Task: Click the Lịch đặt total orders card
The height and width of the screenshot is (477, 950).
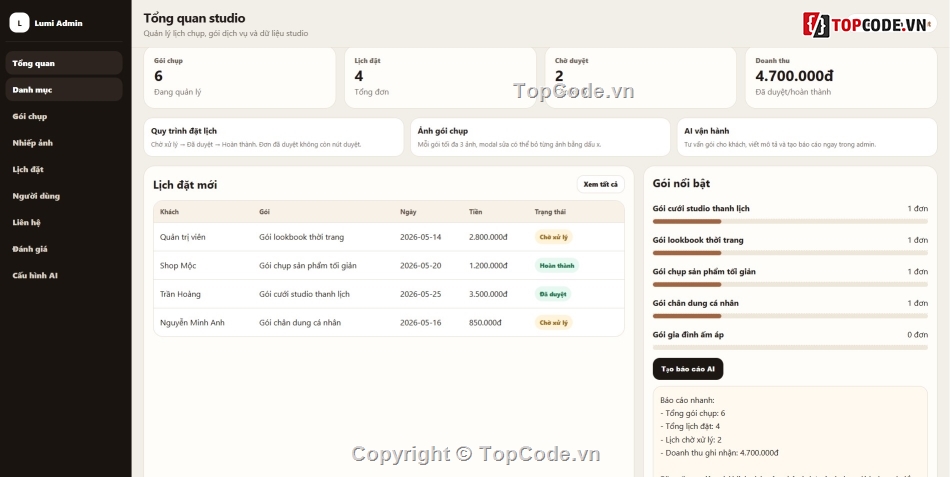Action: click(440, 78)
